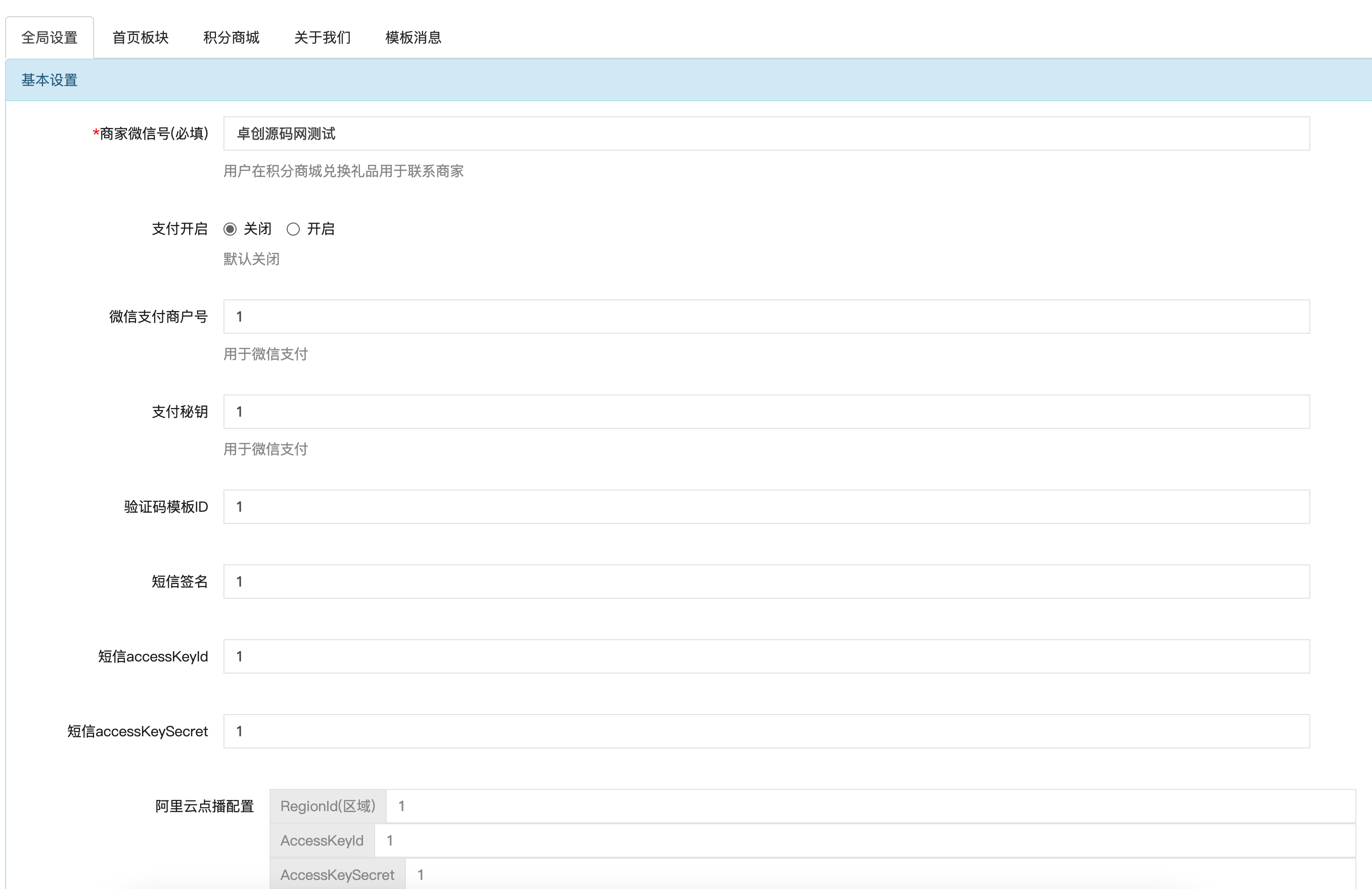Click the 微信支付商户号 input field
Screen dimensions: 1372x889
(766, 317)
